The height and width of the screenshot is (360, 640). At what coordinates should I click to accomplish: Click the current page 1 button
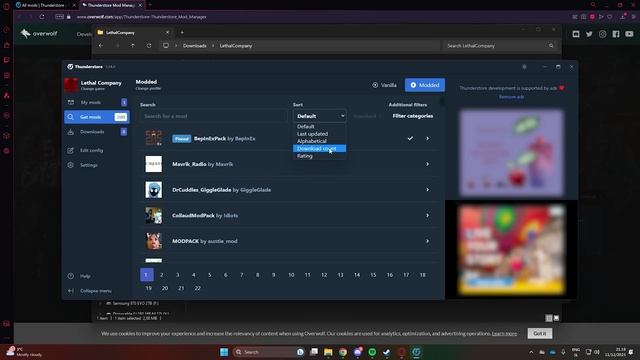point(147,275)
